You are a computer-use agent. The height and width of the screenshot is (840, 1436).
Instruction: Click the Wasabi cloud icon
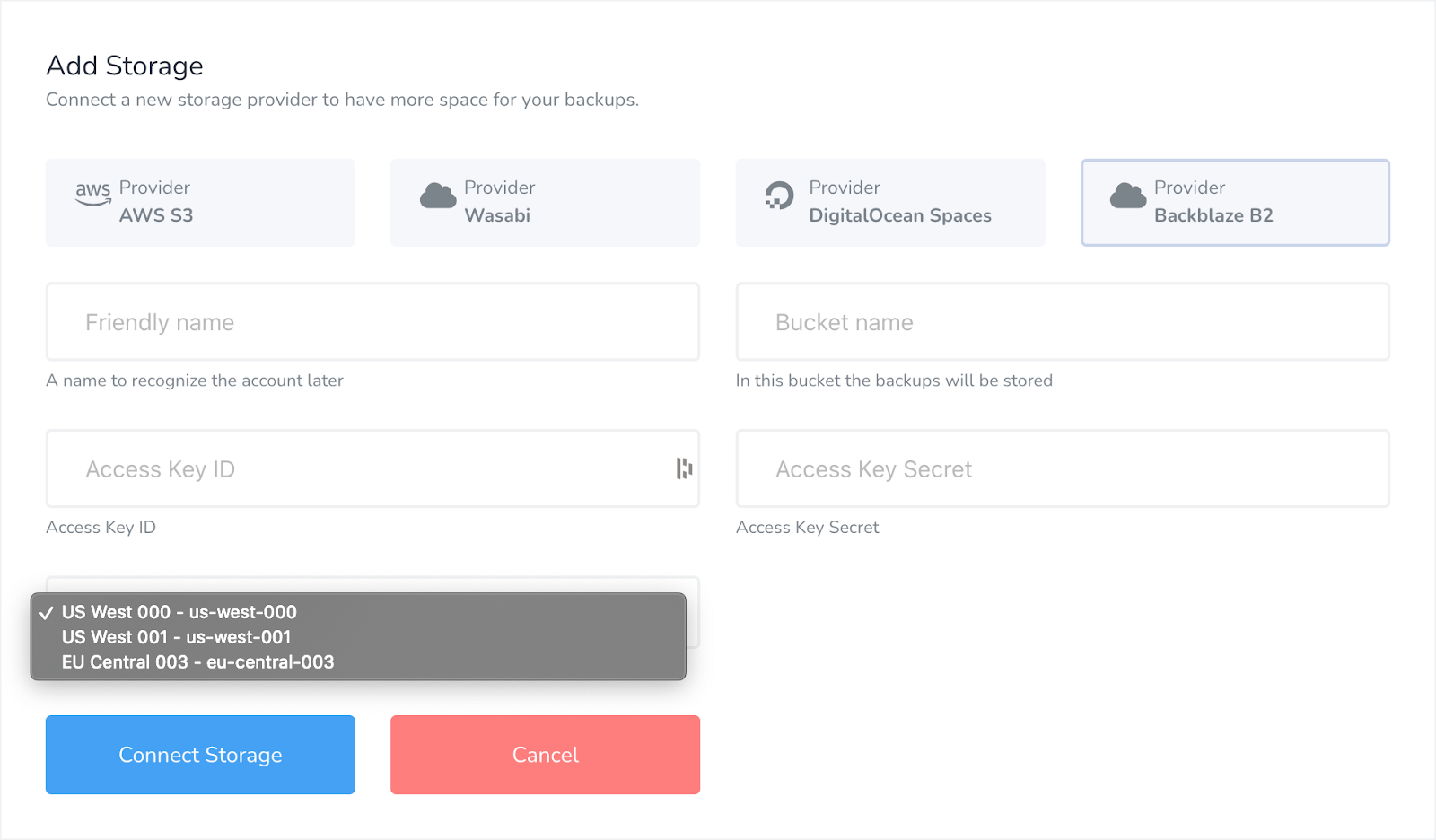pyautogui.click(x=438, y=195)
